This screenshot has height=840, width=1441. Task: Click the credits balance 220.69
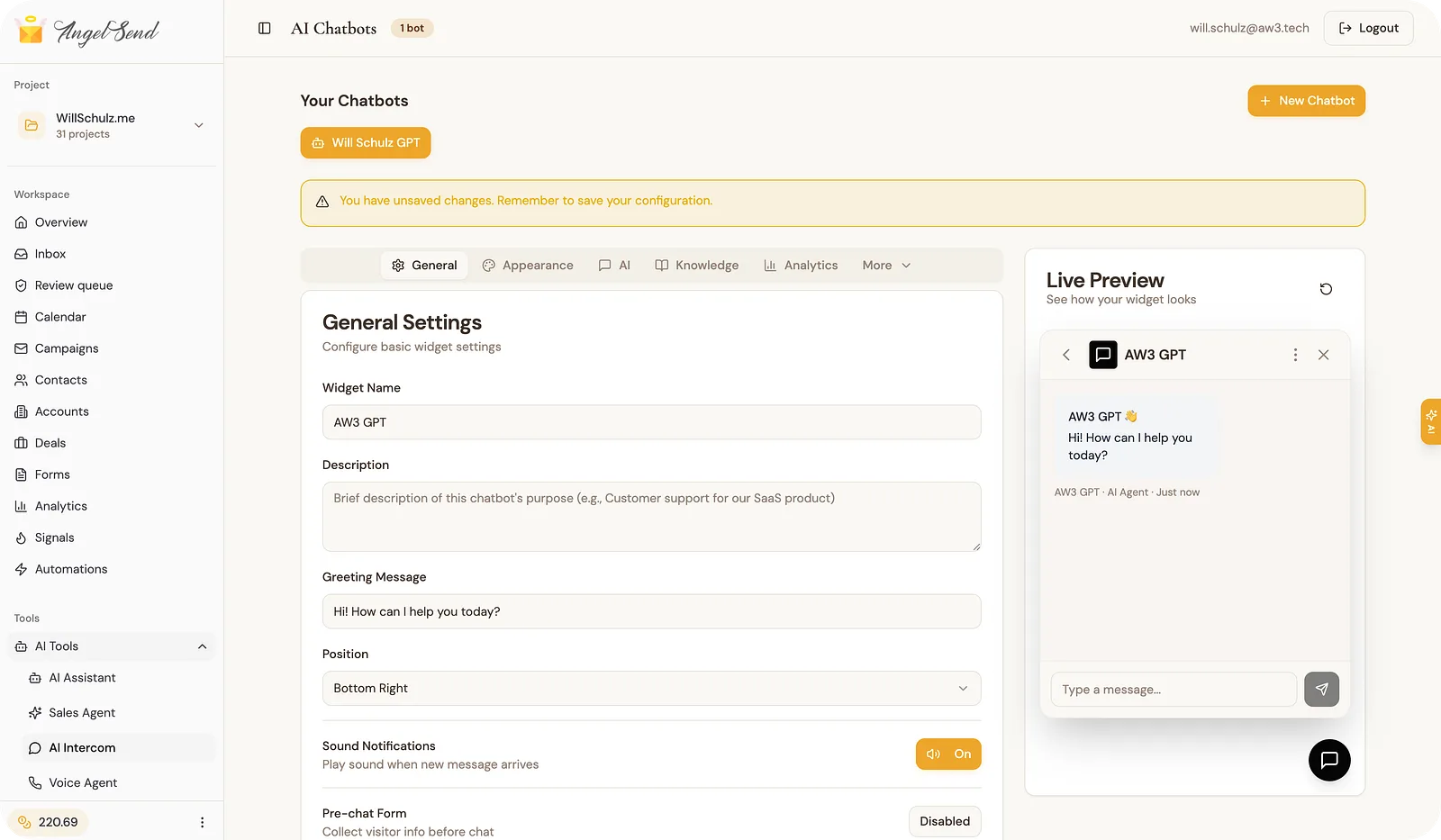click(x=48, y=822)
